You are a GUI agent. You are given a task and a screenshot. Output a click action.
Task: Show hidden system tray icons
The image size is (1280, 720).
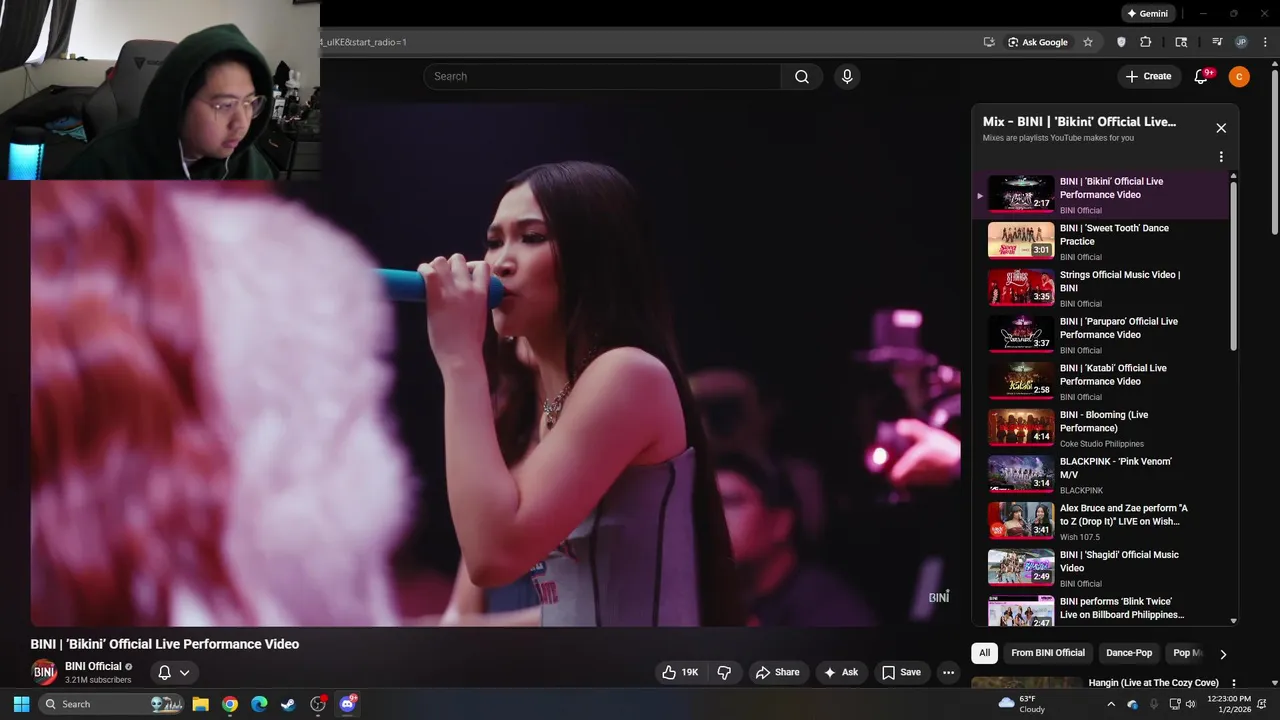coord(1110,704)
